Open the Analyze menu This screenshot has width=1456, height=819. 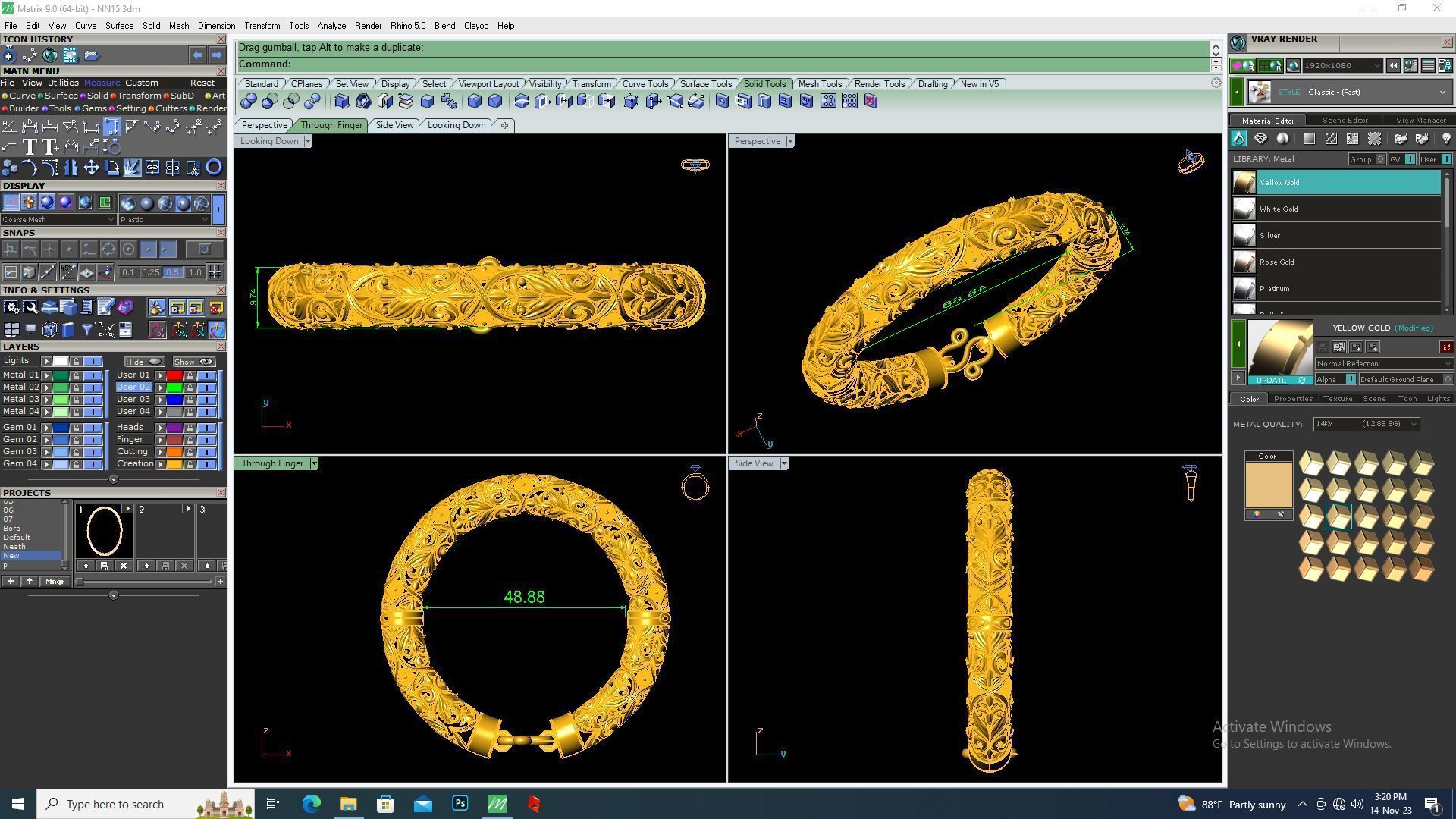(x=331, y=26)
